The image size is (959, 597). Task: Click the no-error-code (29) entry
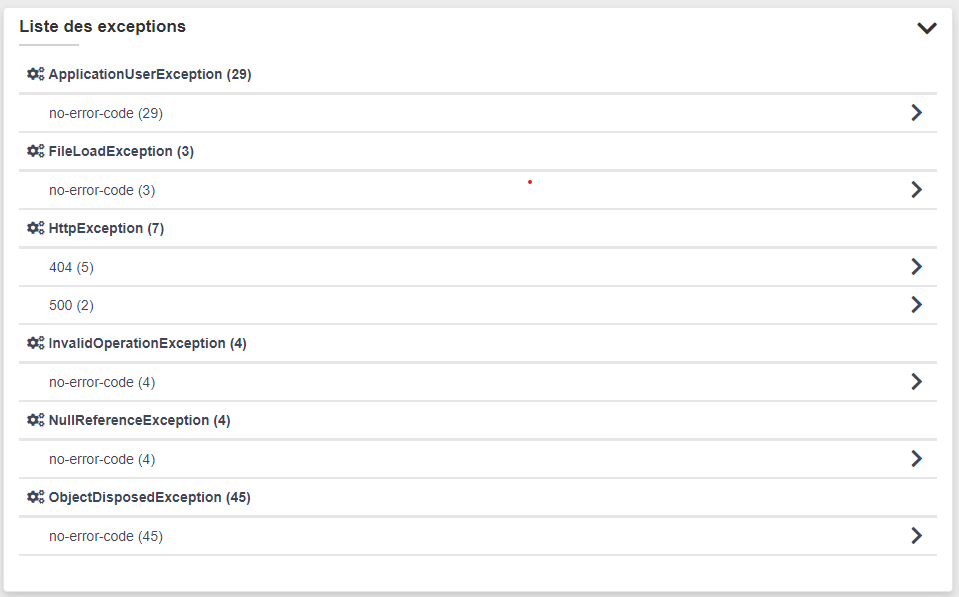click(x=106, y=113)
